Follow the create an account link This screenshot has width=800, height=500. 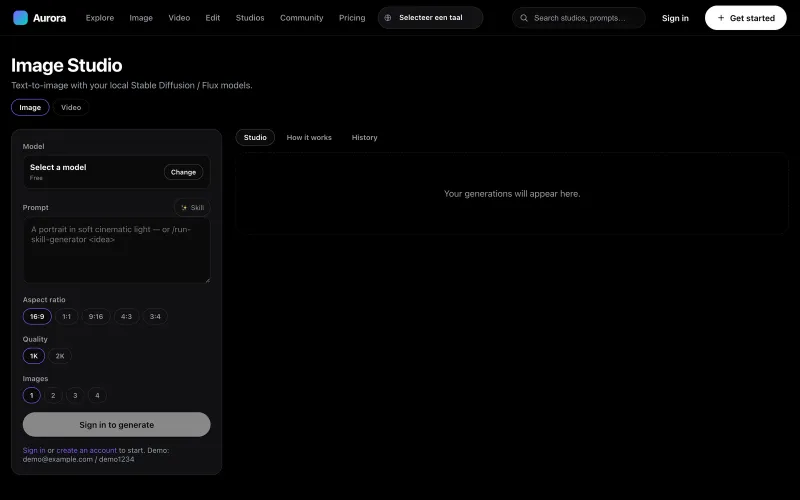[x=86, y=451]
